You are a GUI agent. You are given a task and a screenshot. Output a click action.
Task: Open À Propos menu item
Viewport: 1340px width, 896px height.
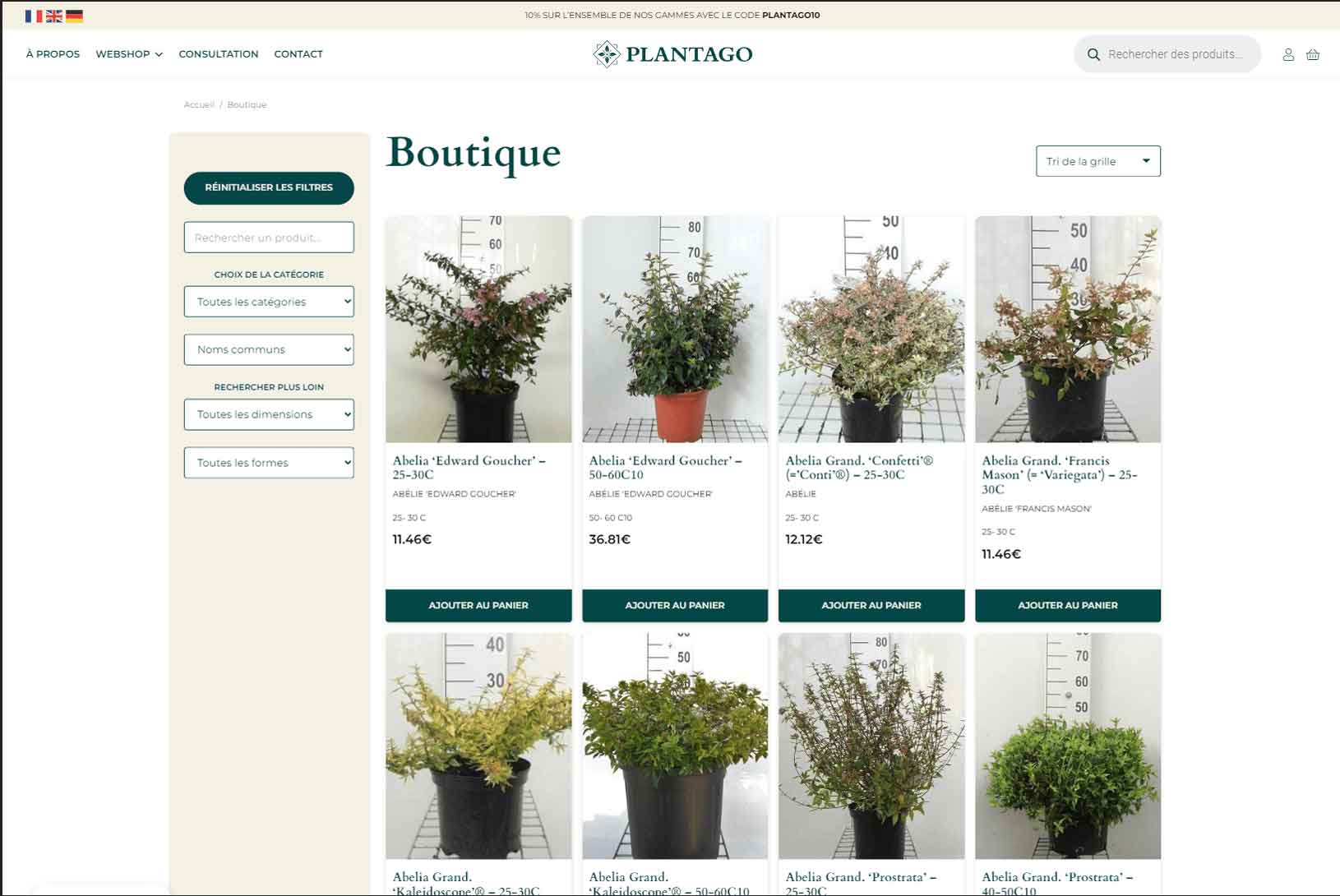[53, 54]
